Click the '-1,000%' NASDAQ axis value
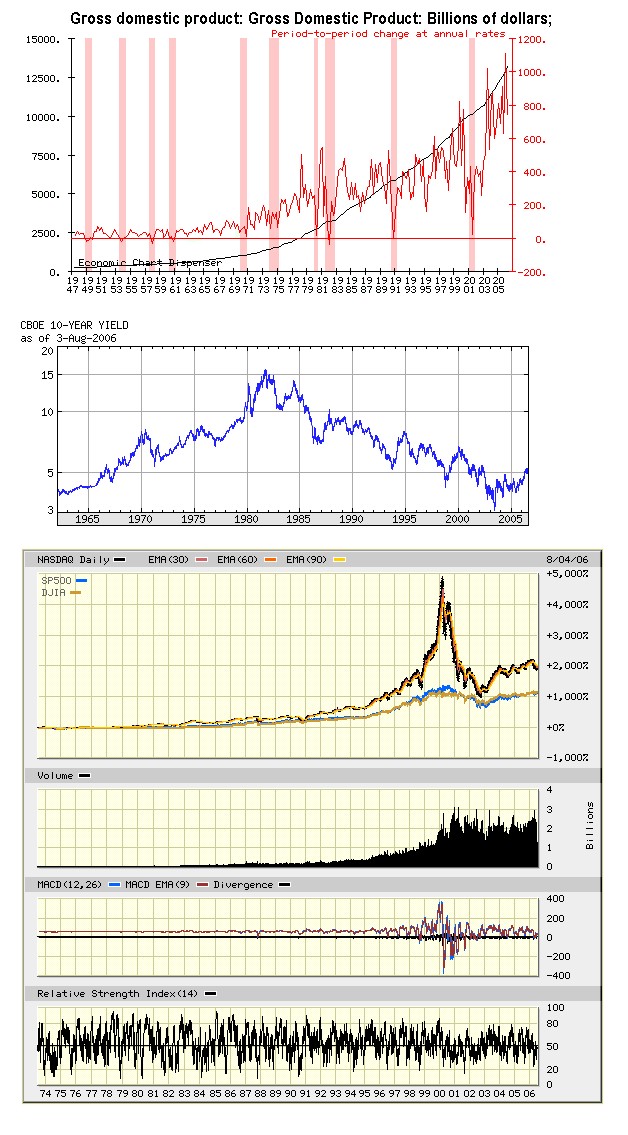Screen dimensions: 628x1135 point(567,757)
